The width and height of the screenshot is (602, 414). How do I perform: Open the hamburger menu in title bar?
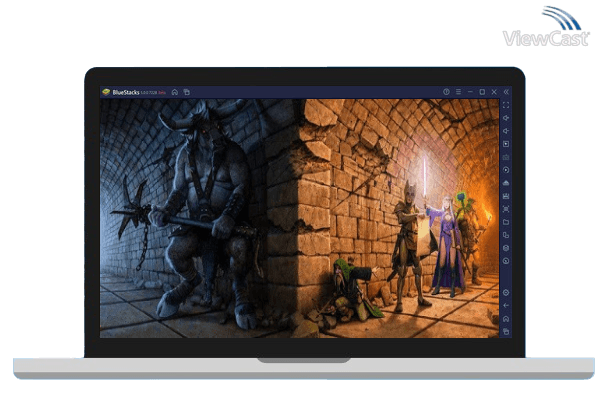(458, 92)
